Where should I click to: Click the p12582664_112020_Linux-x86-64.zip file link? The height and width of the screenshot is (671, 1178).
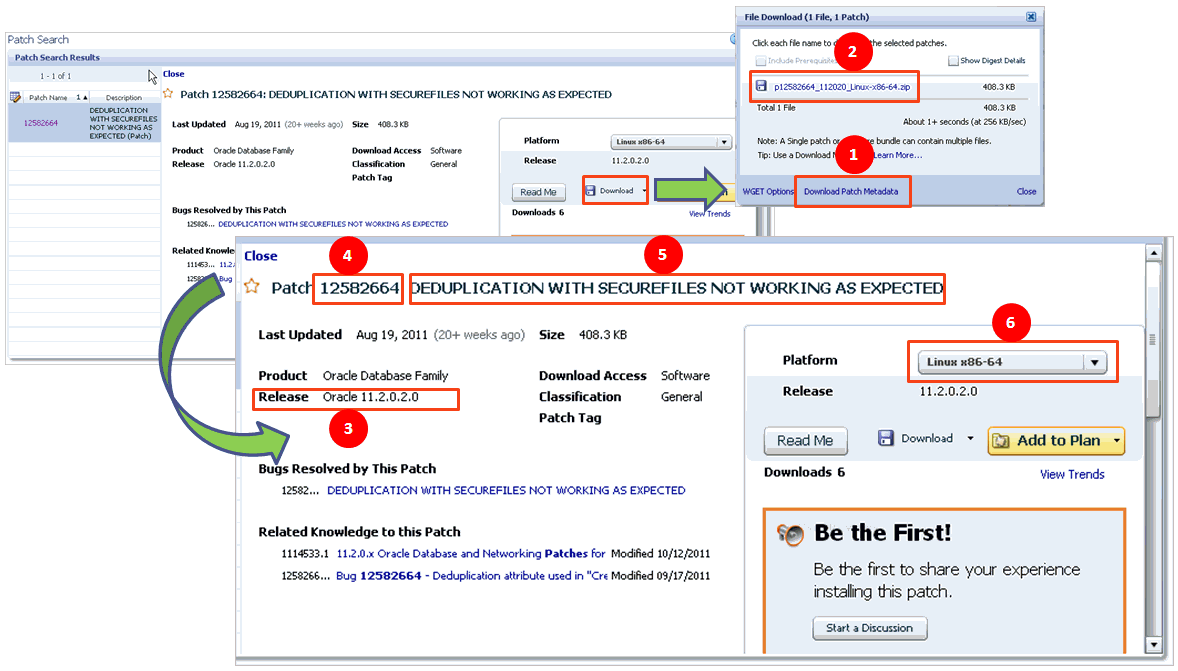pos(841,86)
